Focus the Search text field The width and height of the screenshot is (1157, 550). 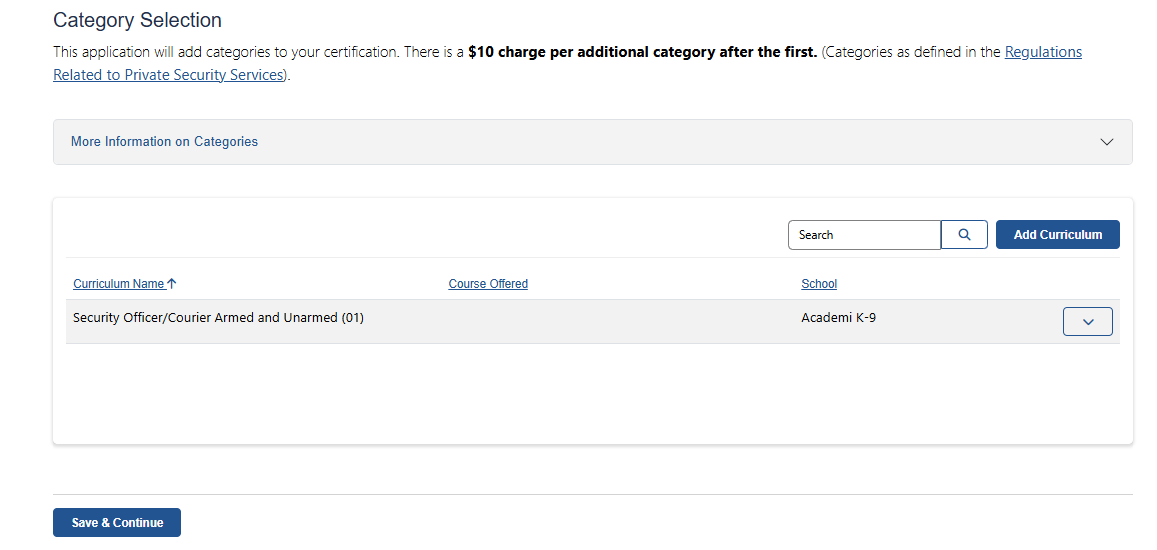point(864,235)
